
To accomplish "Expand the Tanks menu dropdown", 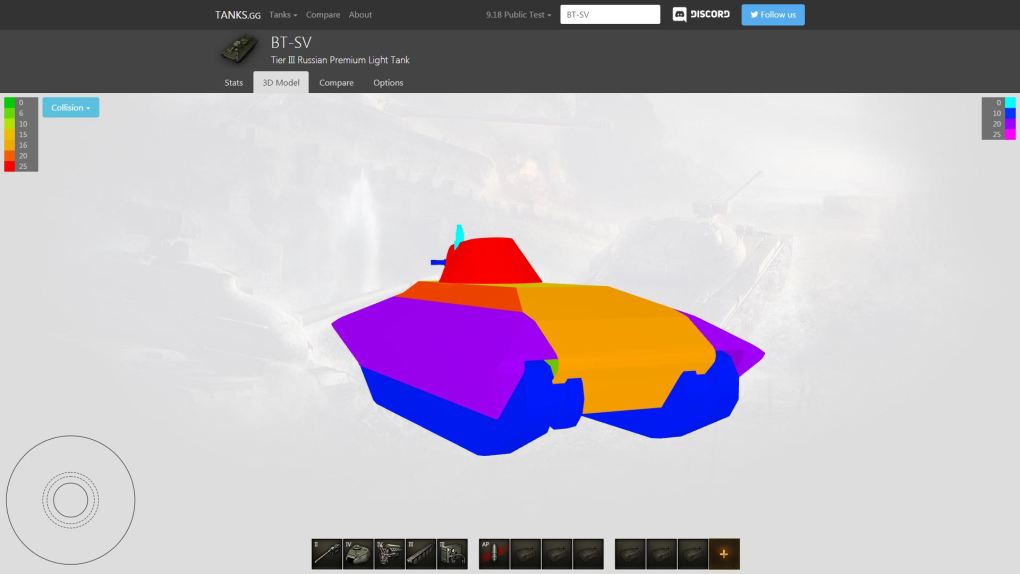I will point(283,15).
